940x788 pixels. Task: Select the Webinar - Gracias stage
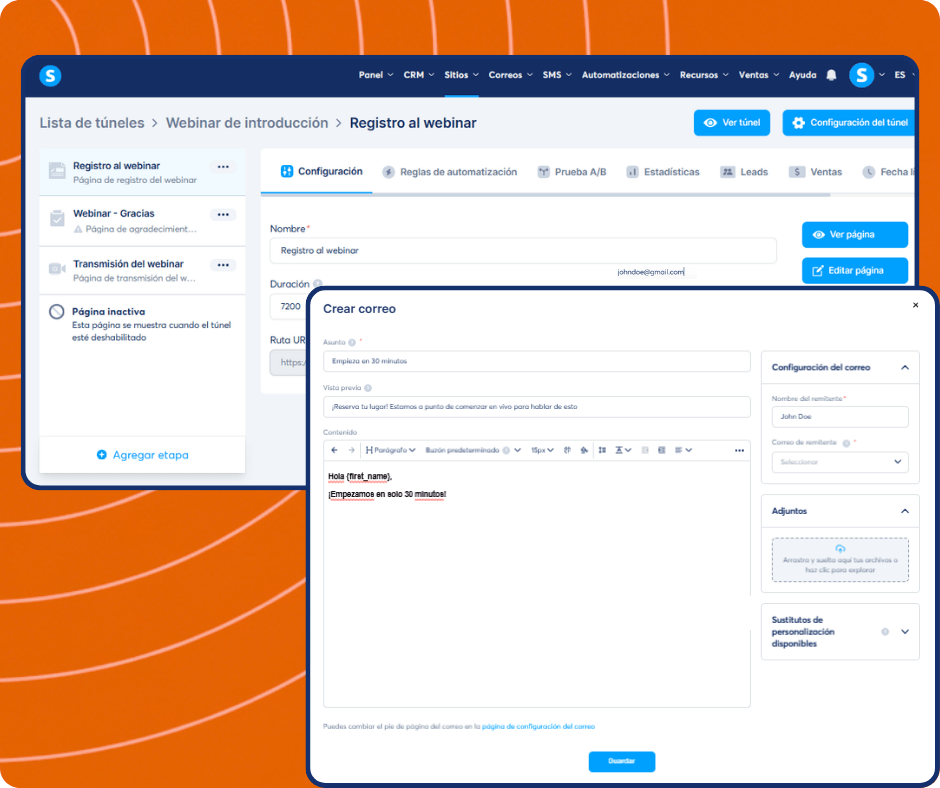(x=142, y=221)
